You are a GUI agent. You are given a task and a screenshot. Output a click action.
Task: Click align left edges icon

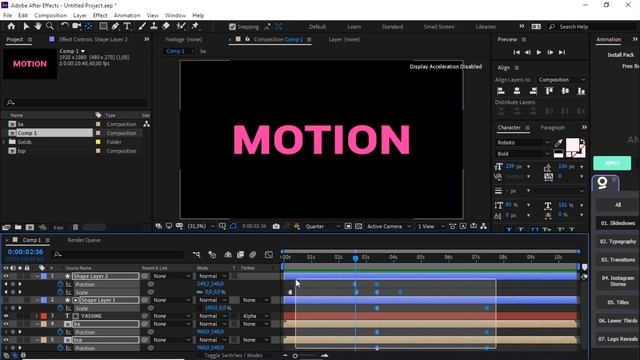pyautogui.click(x=501, y=91)
